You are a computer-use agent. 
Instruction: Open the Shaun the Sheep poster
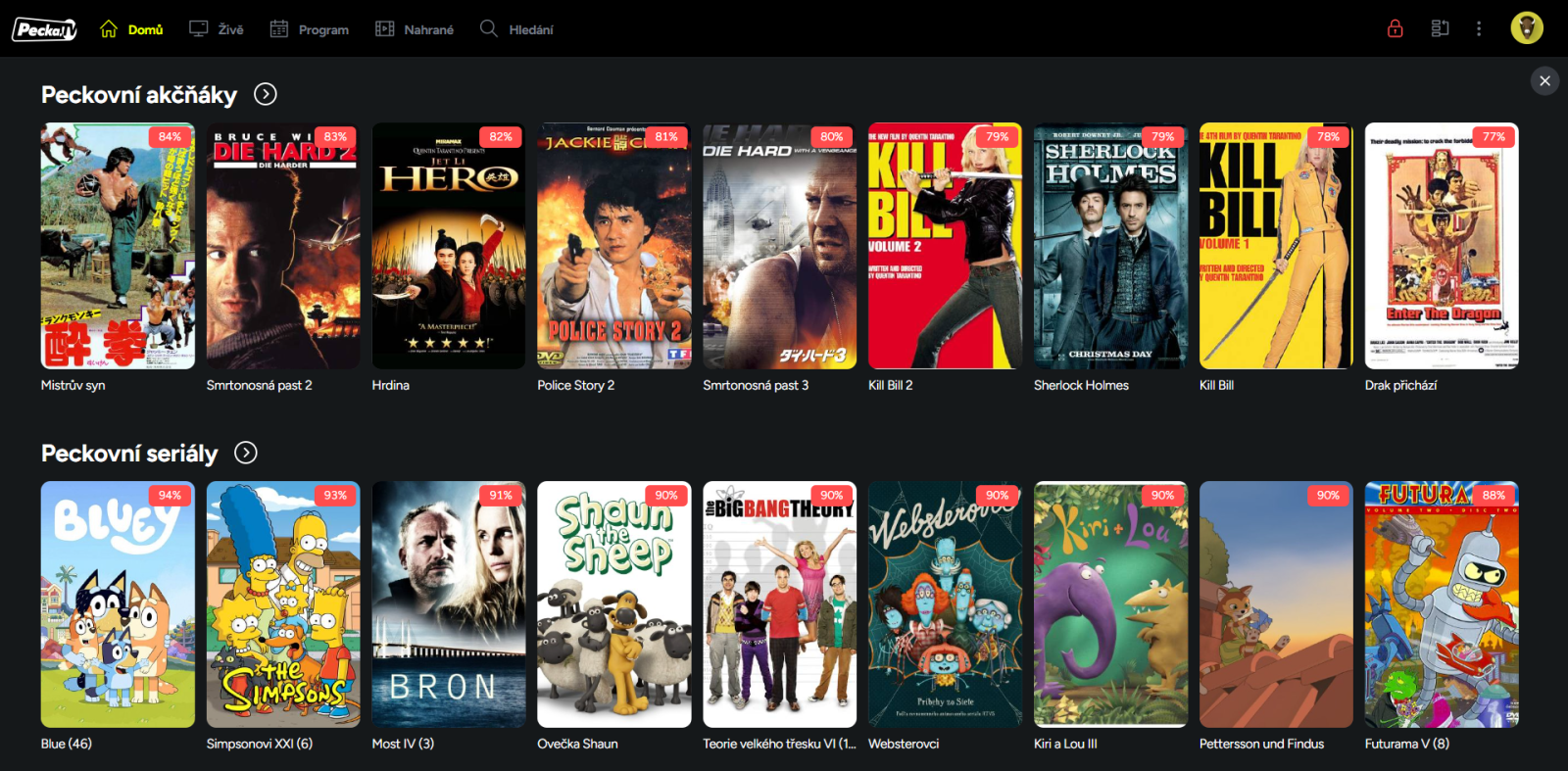tap(614, 604)
